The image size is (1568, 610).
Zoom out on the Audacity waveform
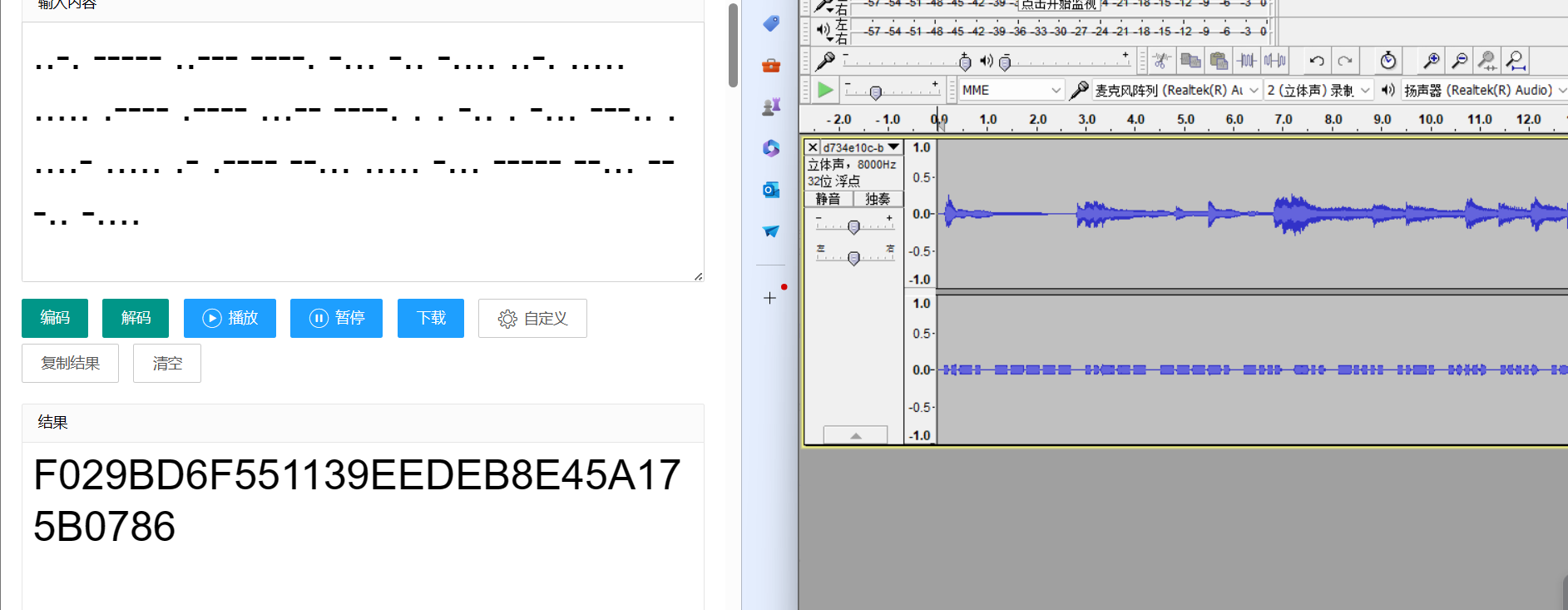(x=1459, y=61)
